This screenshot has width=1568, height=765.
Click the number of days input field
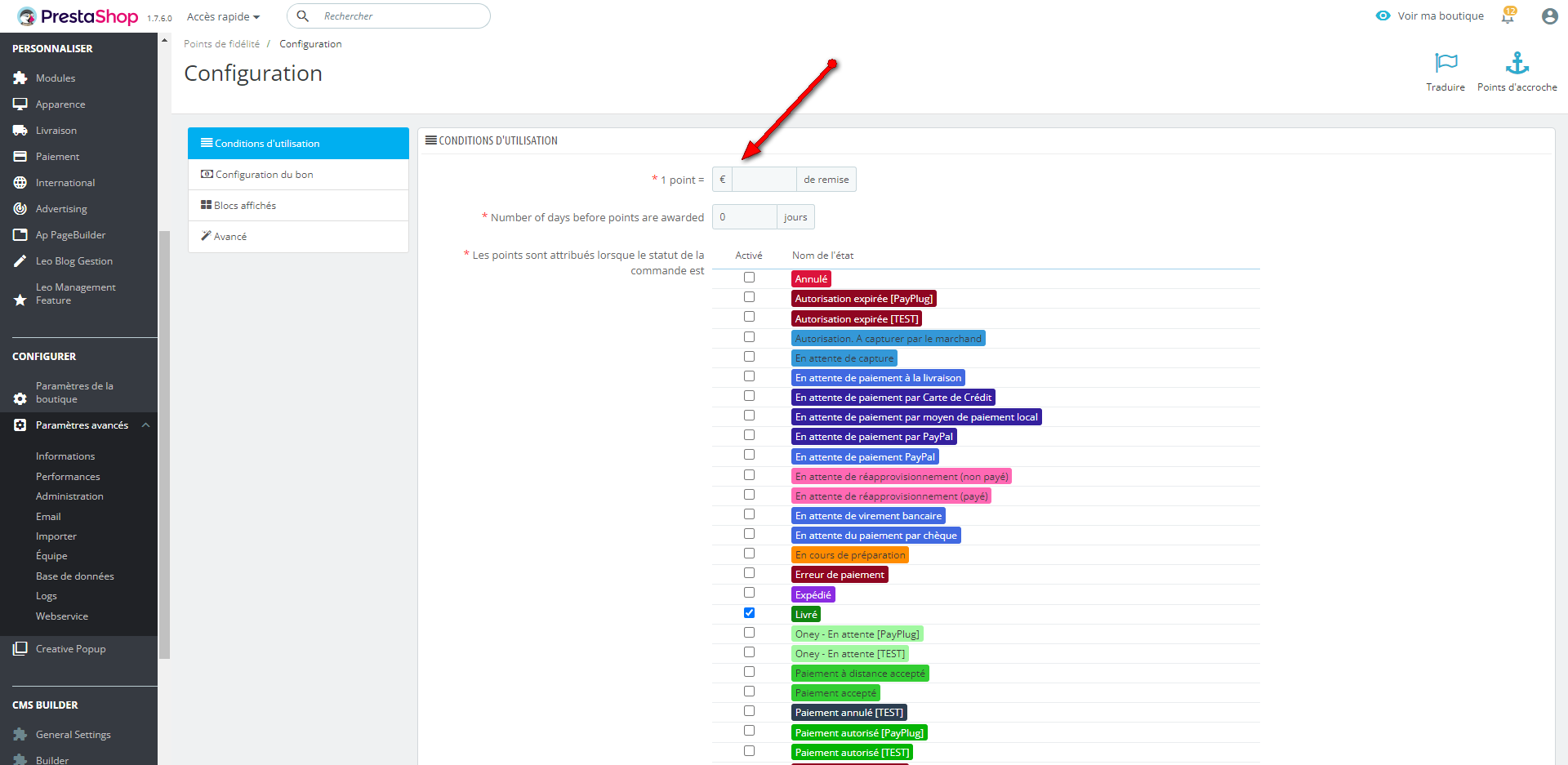point(744,217)
